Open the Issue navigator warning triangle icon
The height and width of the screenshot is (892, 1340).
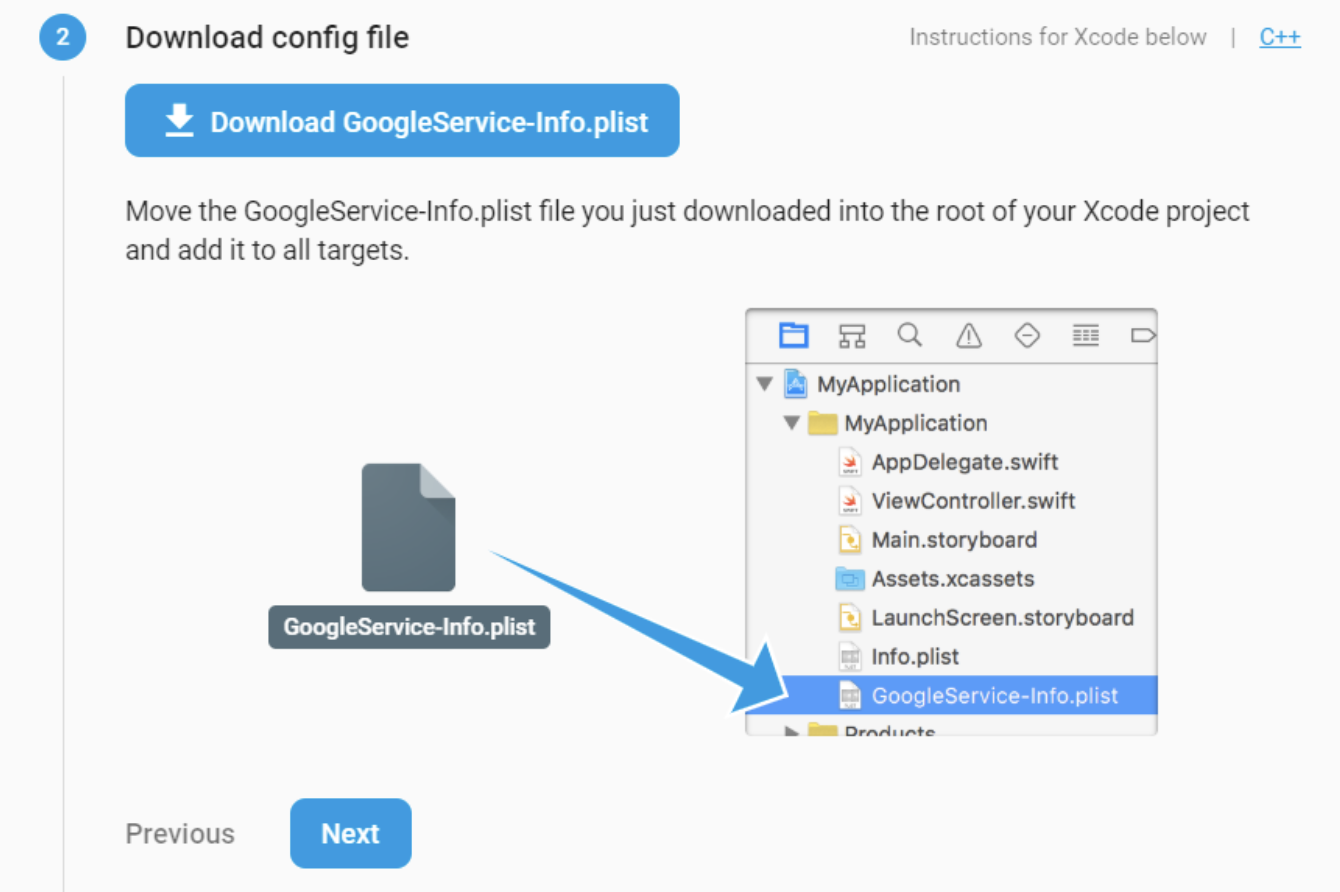coord(968,335)
